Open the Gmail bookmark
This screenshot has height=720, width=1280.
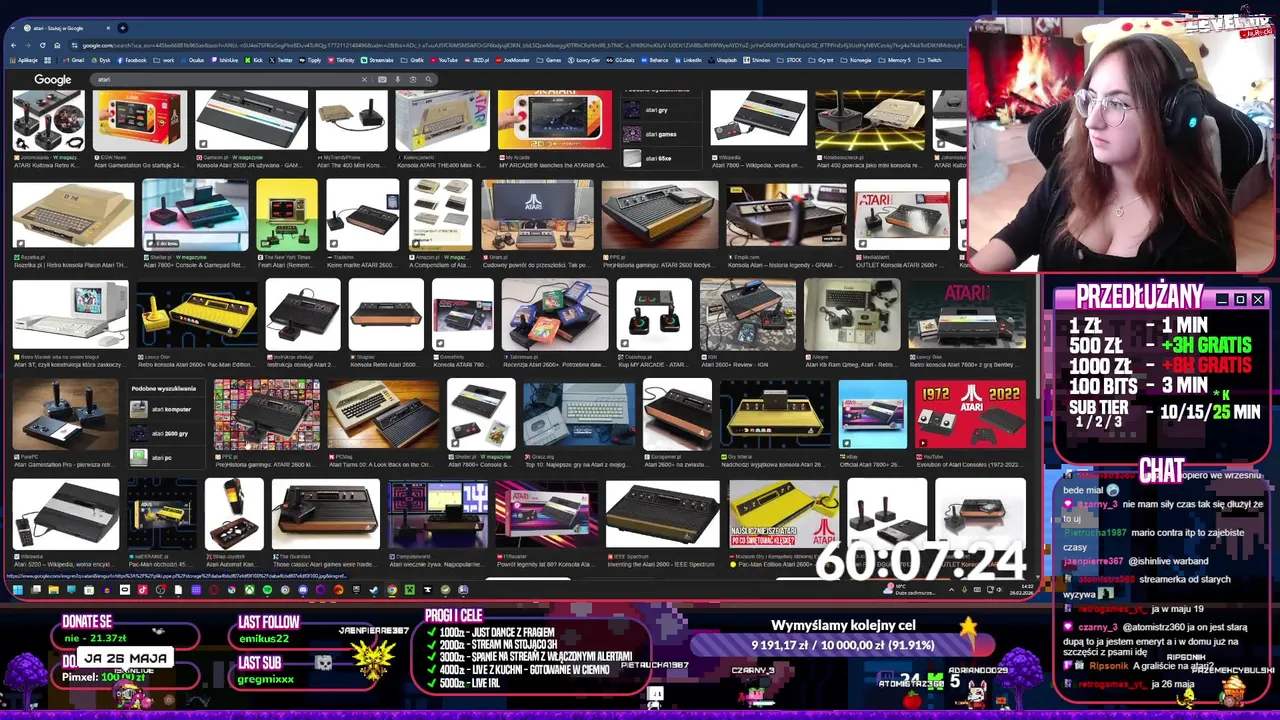click(74, 60)
